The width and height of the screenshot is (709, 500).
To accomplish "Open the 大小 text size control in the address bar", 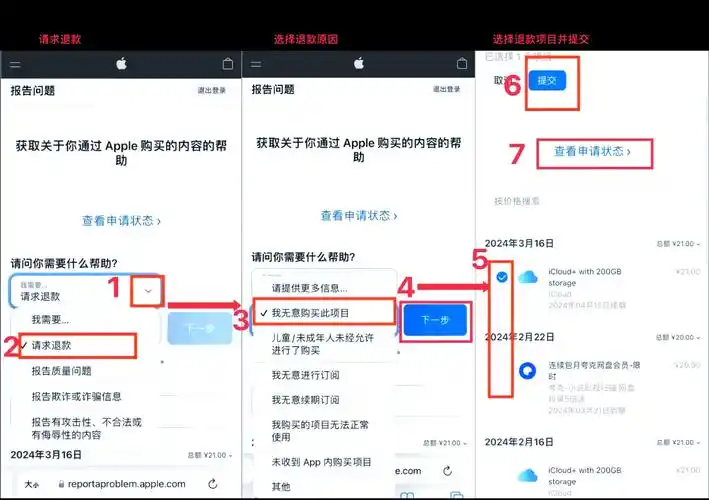I will [x=32, y=485].
